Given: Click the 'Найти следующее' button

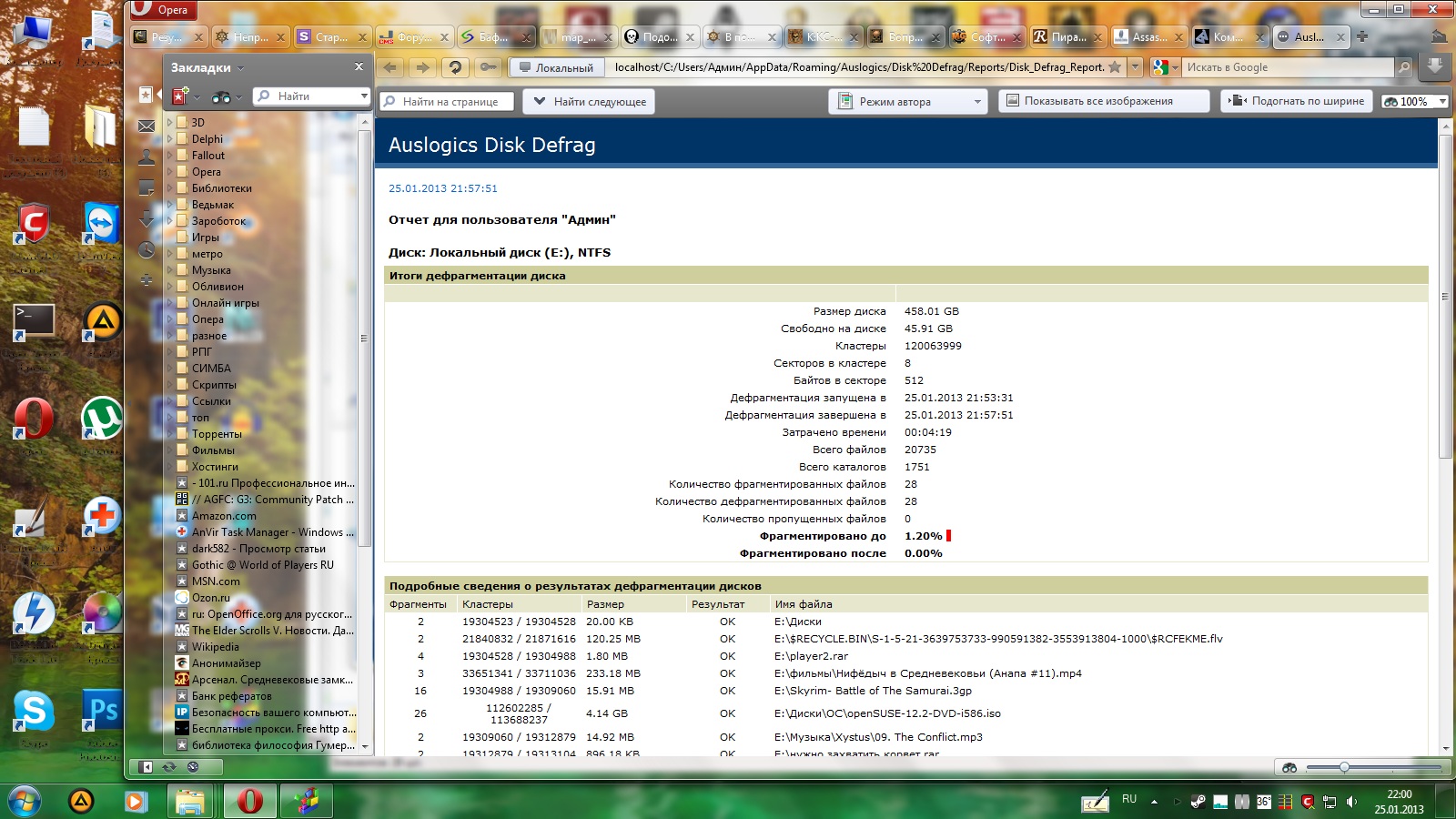Looking at the screenshot, I should point(589,101).
